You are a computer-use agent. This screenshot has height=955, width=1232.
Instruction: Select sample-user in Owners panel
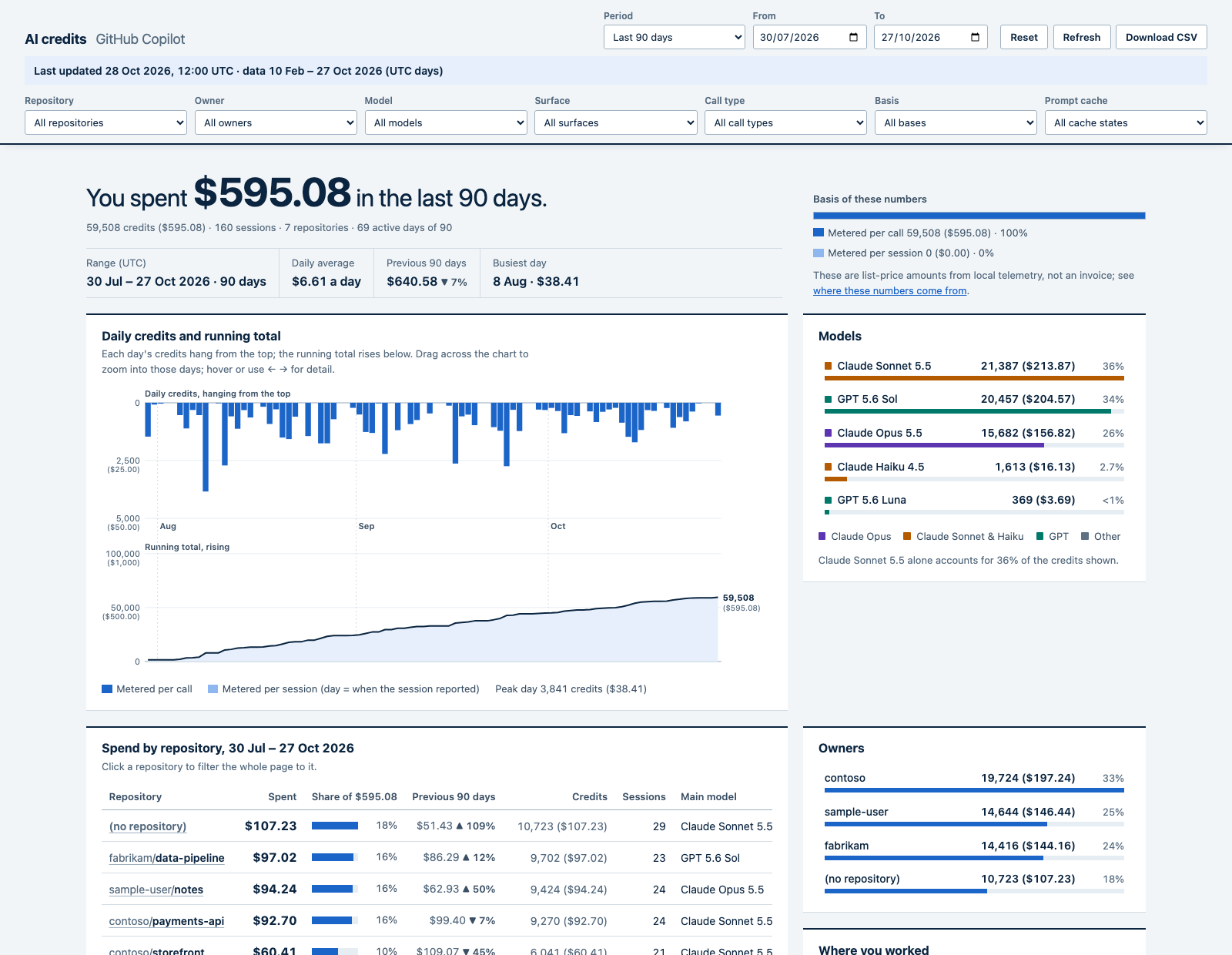tap(974, 815)
